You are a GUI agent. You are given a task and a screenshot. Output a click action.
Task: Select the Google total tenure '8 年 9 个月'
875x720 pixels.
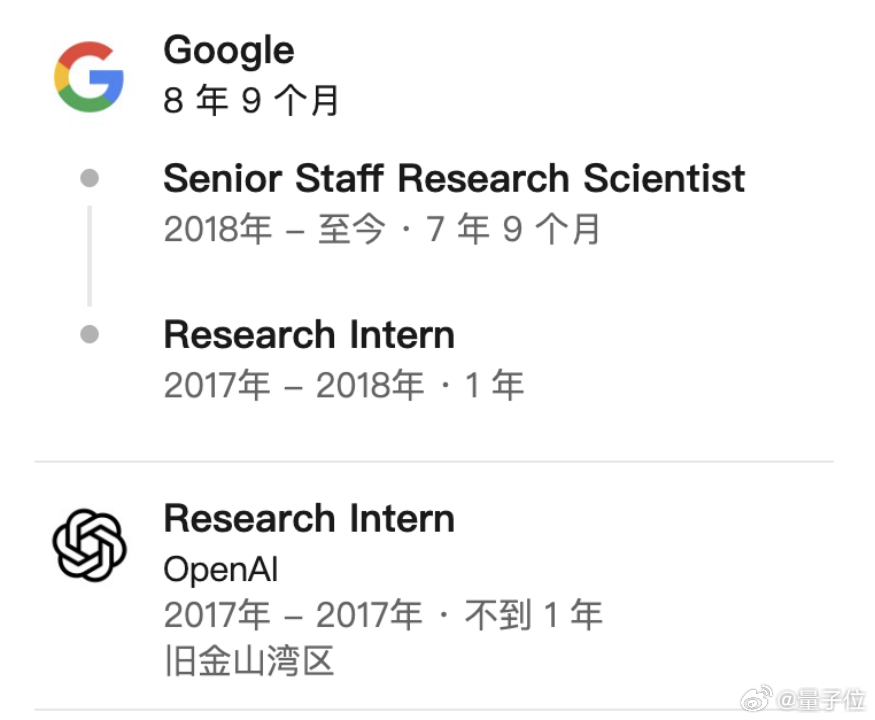(251, 100)
